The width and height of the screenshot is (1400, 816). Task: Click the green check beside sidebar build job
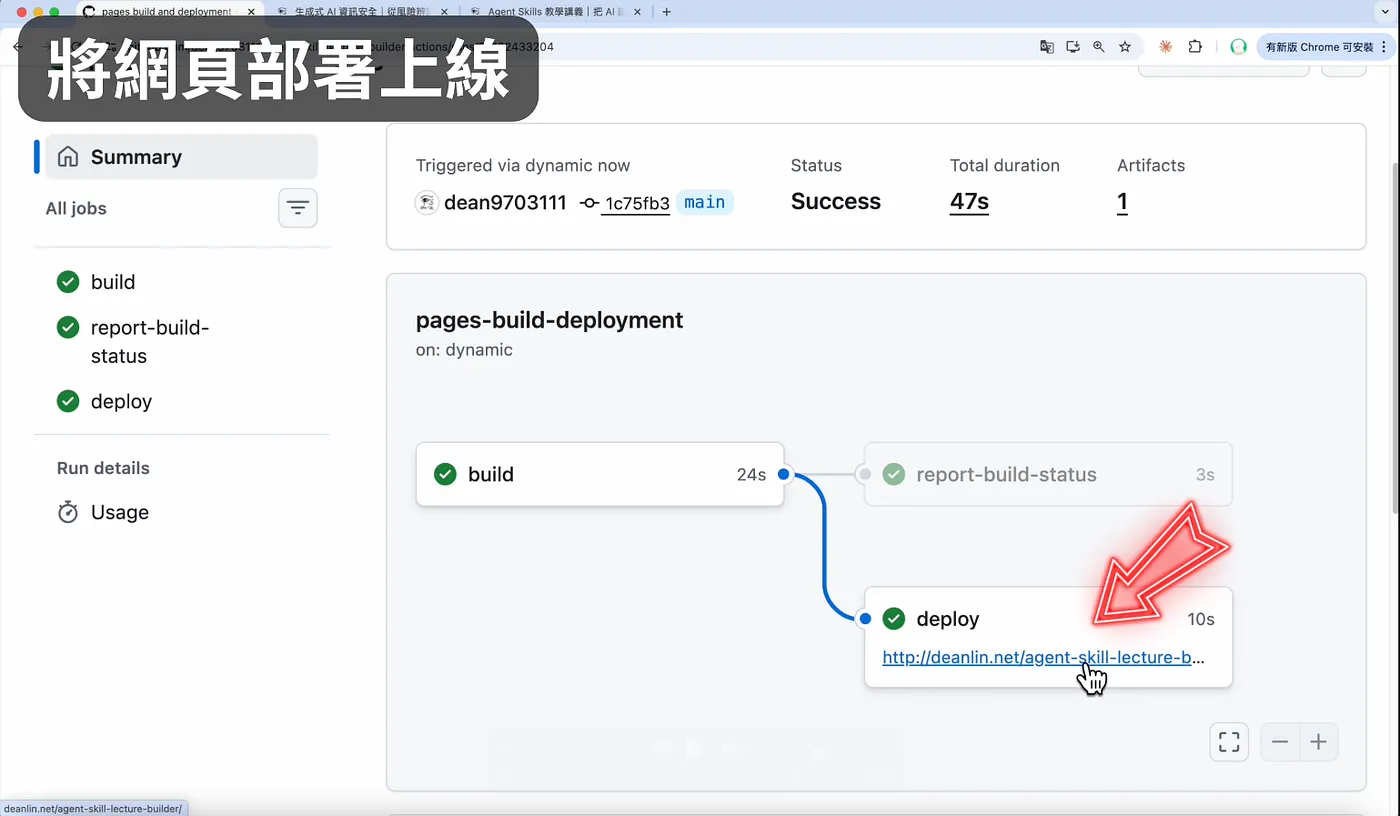[x=68, y=282]
